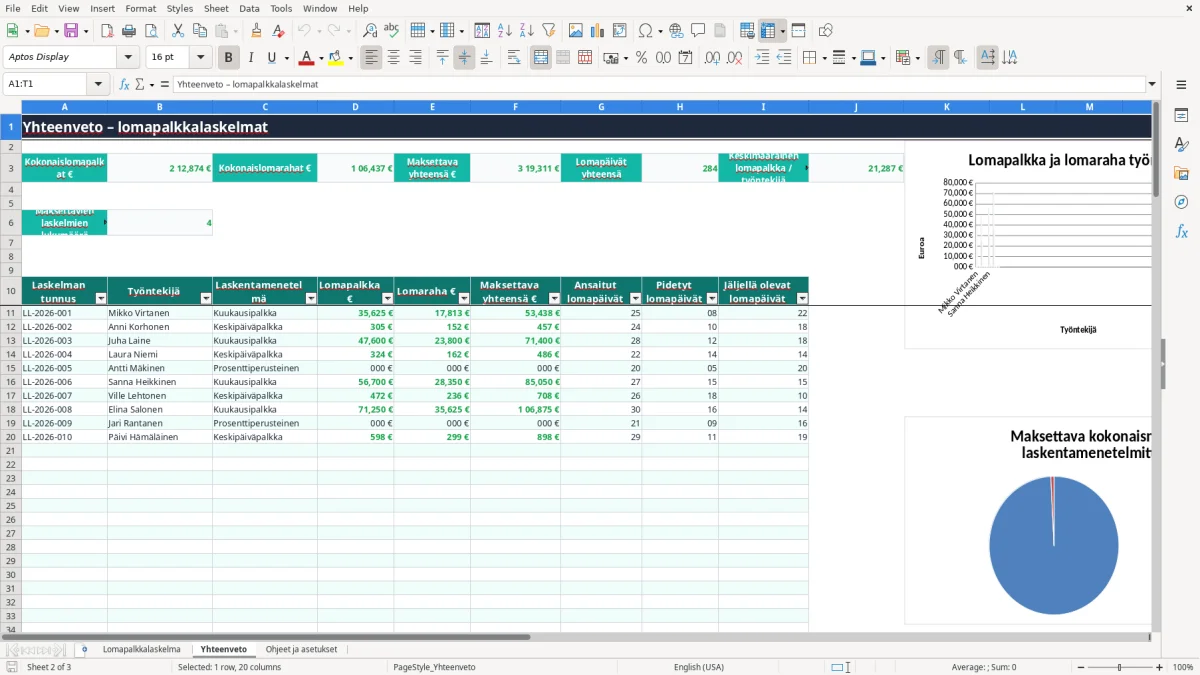Image resolution: width=1200 pixels, height=675 pixels.
Task: Click the yellow background color swatch
Action: pos(336,58)
